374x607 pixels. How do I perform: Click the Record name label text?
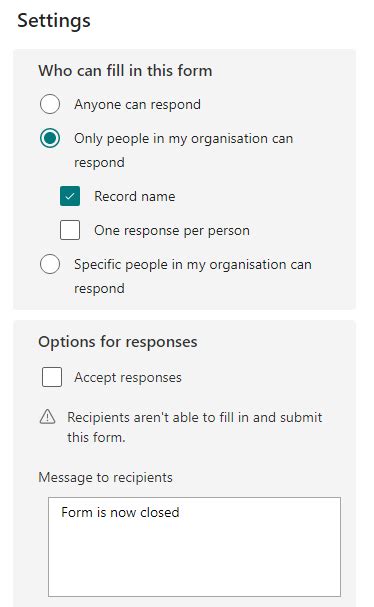pyautogui.click(x=135, y=196)
